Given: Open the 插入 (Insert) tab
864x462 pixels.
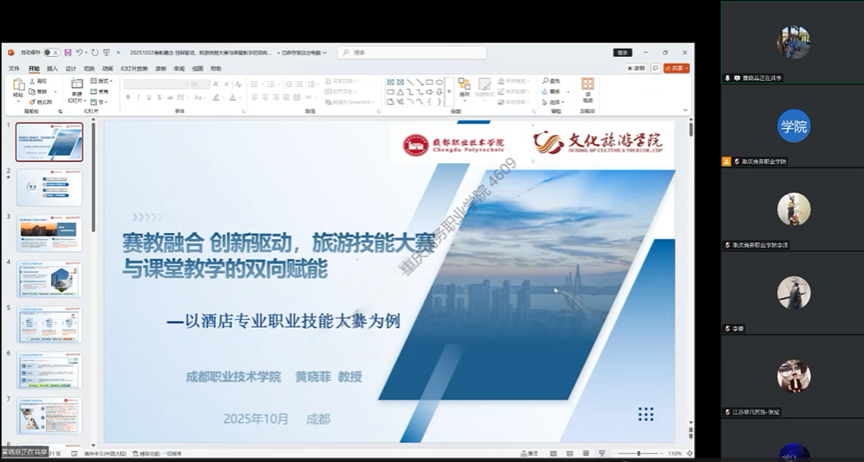Looking at the screenshot, I should point(52,68).
